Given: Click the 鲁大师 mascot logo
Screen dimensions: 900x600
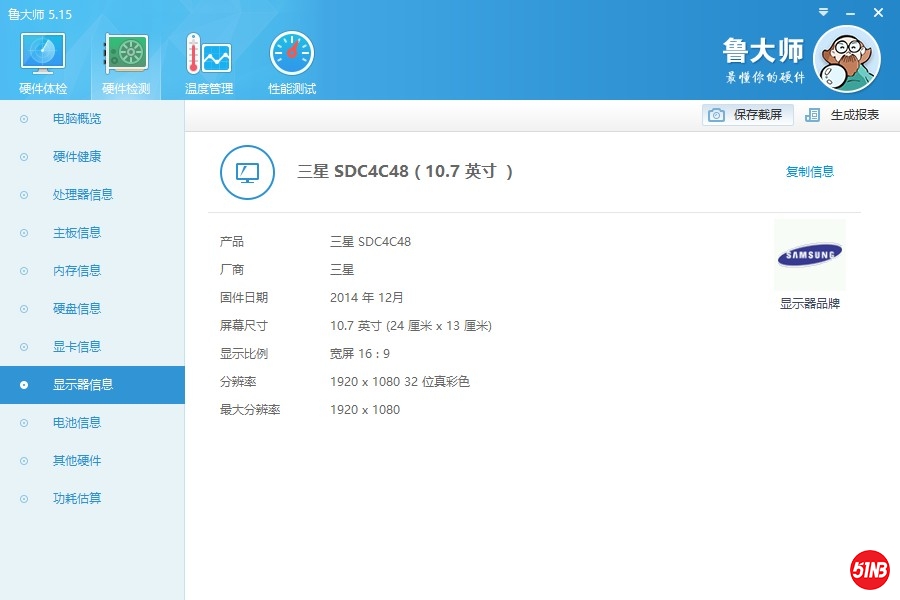Looking at the screenshot, I should tap(848, 60).
